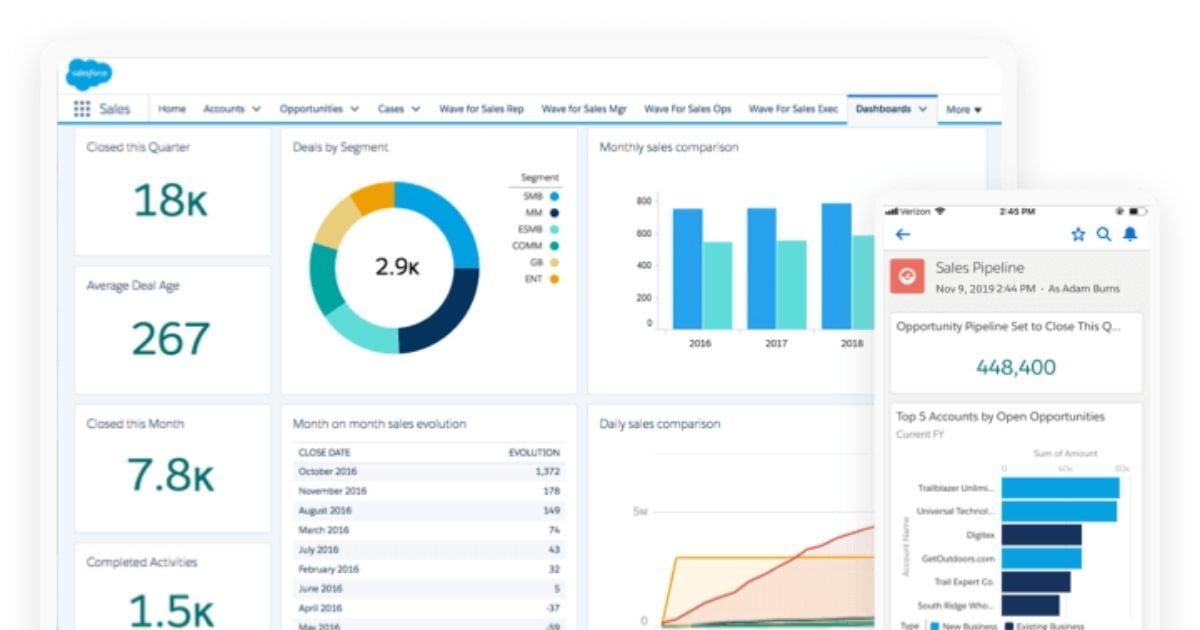The image size is (1200, 630).
Task: Open the app launcher grid icon
Action: [x=82, y=109]
